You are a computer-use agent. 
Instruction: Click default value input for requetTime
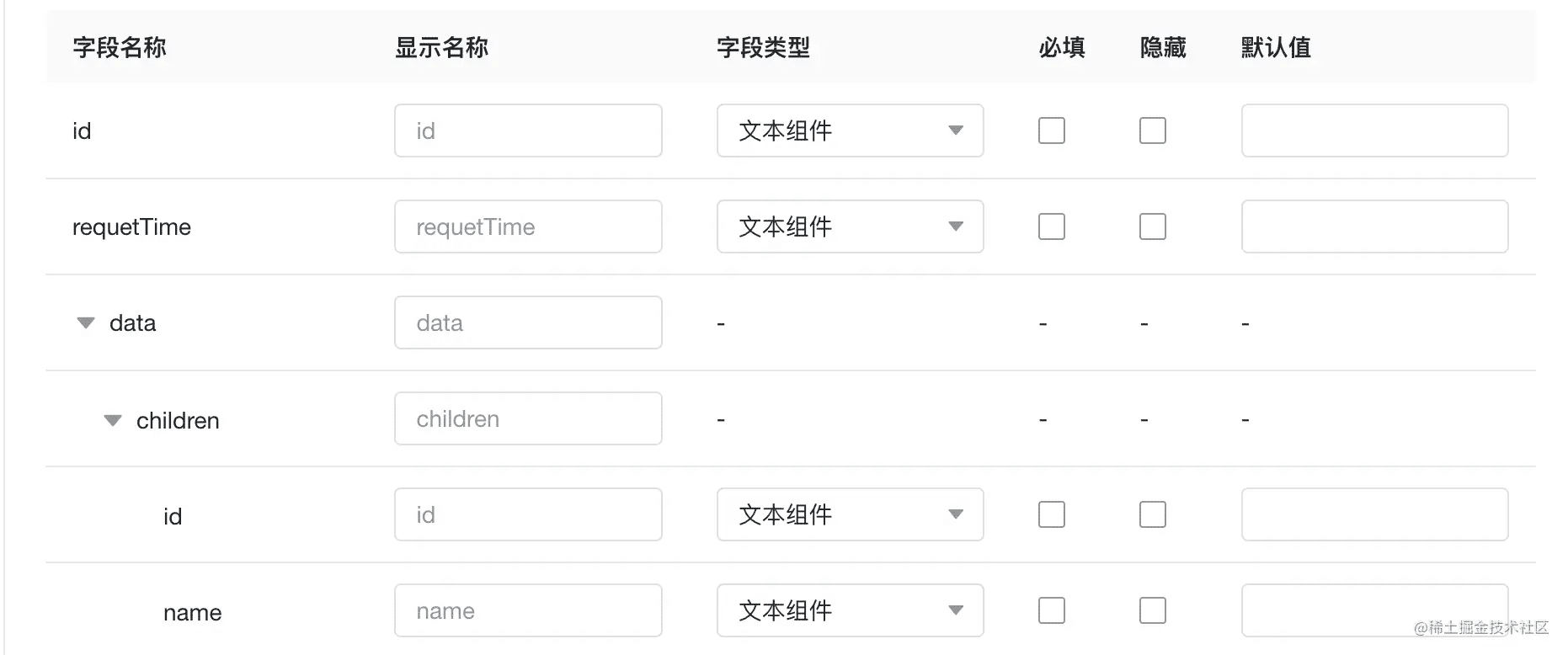click(x=1374, y=226)
